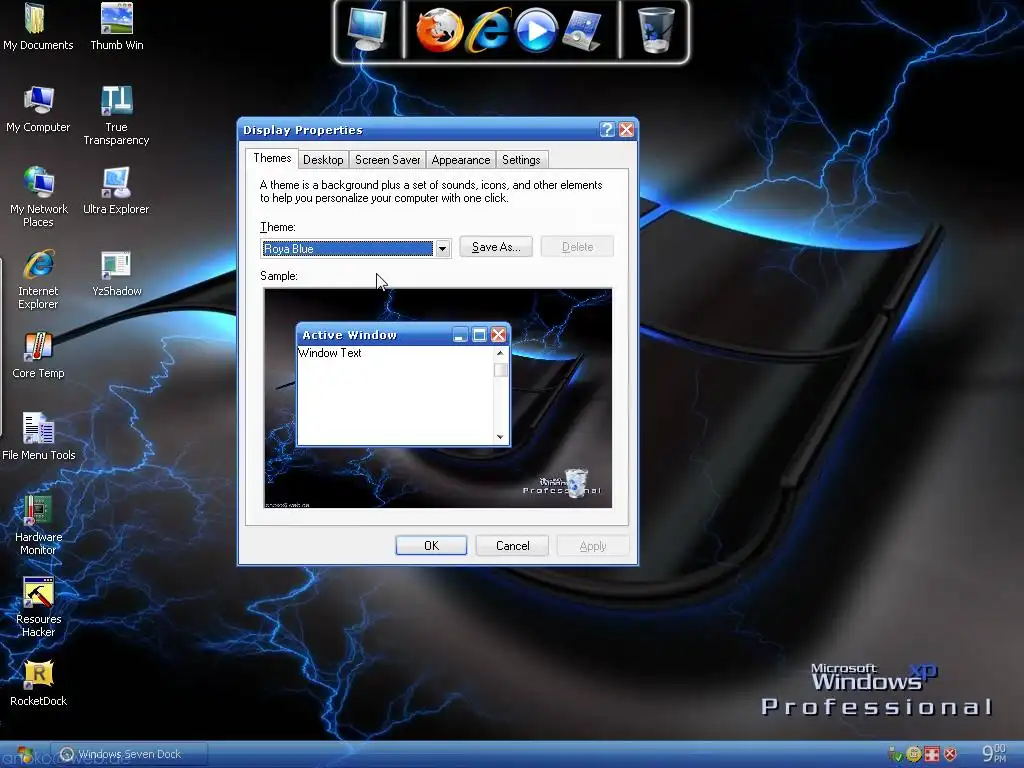The width and height of the screenshot is (1024, 768).
Task: Launch True Transparency desktop icon
Action: pyautogui.click(x=116, y=116)
